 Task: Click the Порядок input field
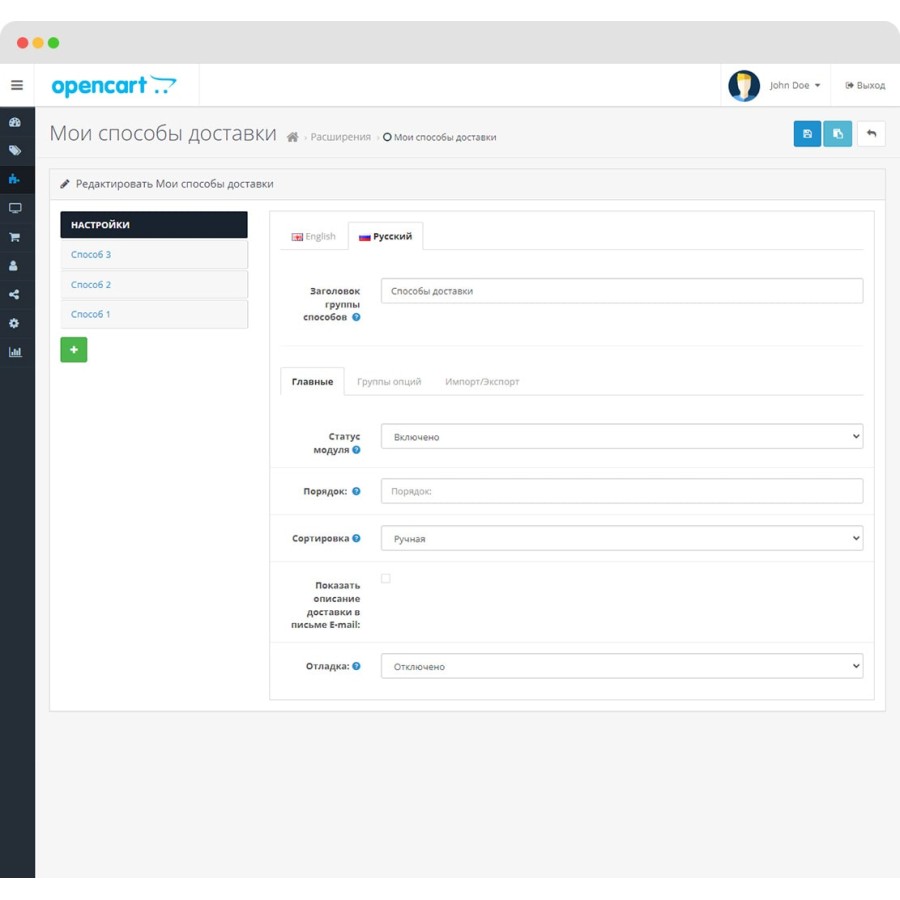pyautogui.click(x=622, y=491)
